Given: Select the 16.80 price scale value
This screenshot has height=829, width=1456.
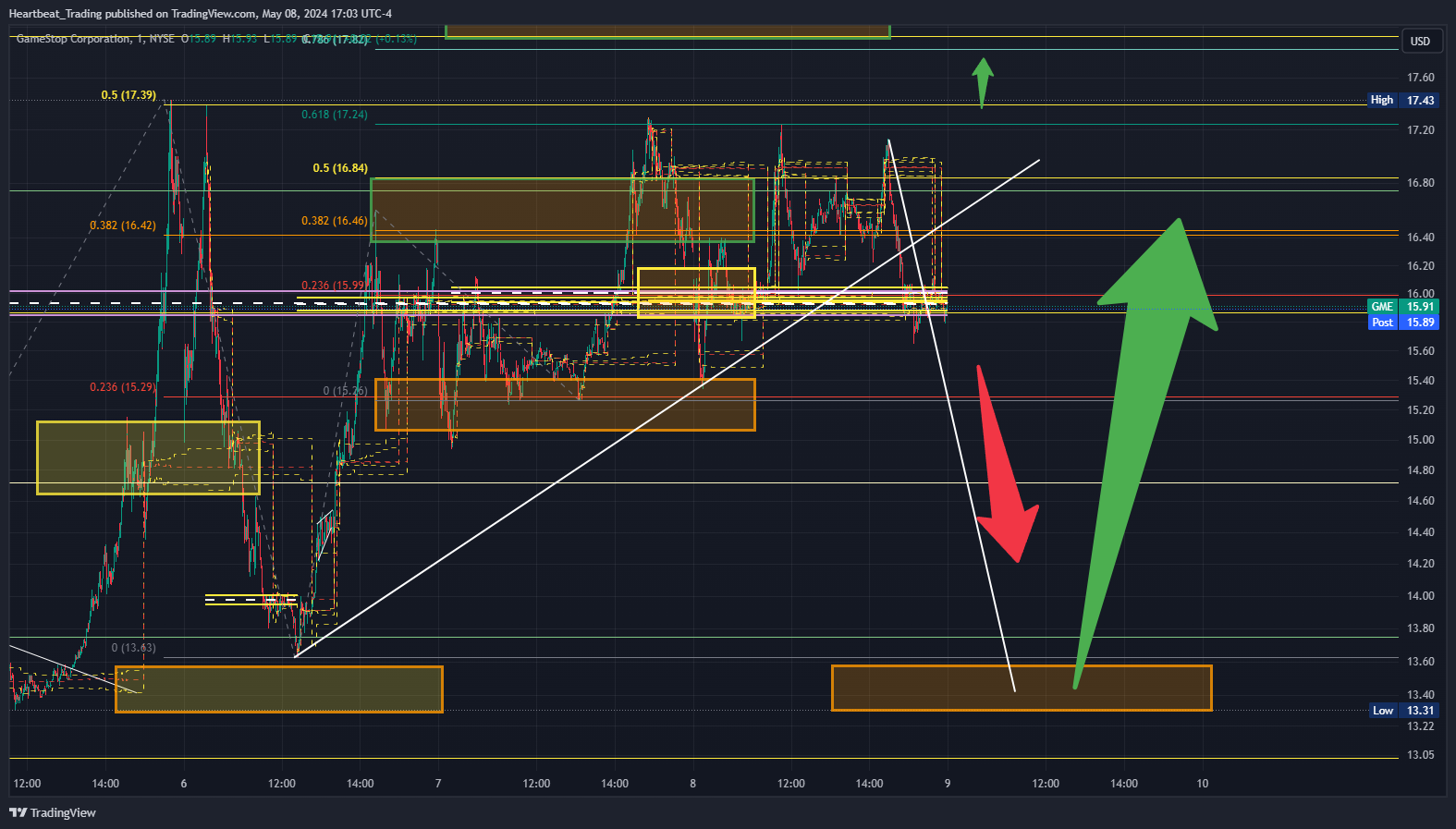Looking at the screenshot, I should (1421, 183).
